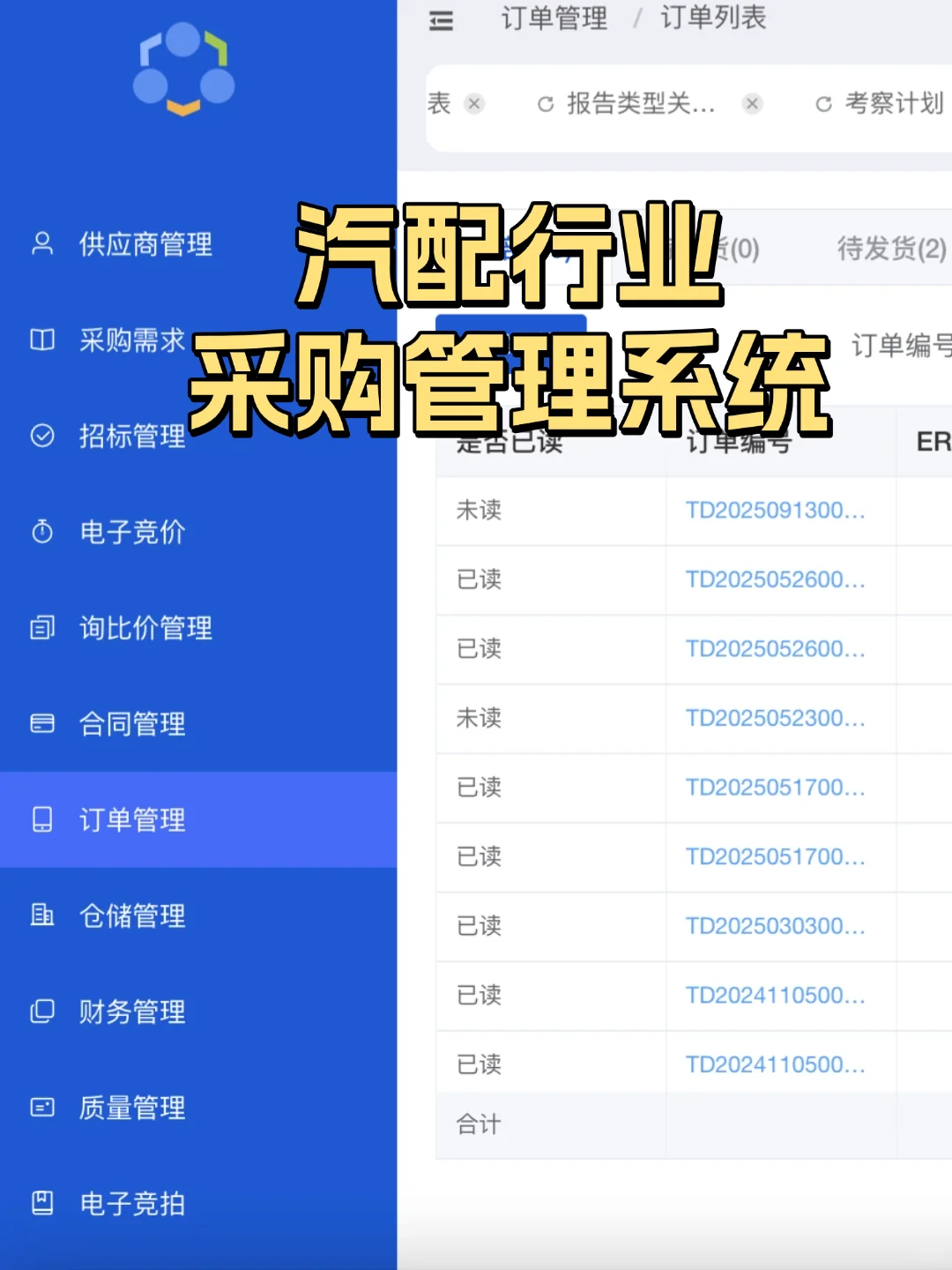Collapse the sidebar with the hamburger icon

tap(442, 19)
